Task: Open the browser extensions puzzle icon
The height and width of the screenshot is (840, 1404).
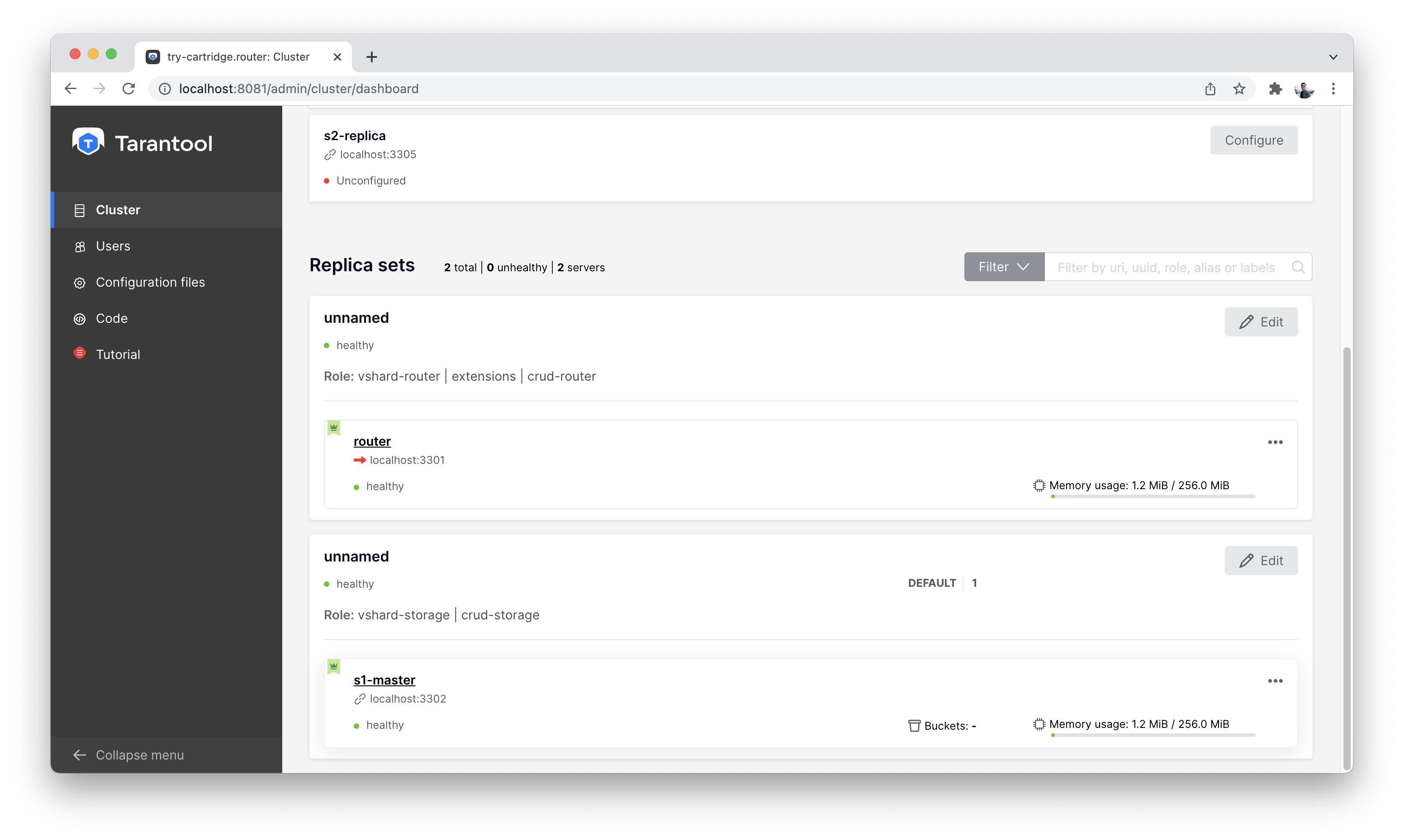Action: 1275,89
